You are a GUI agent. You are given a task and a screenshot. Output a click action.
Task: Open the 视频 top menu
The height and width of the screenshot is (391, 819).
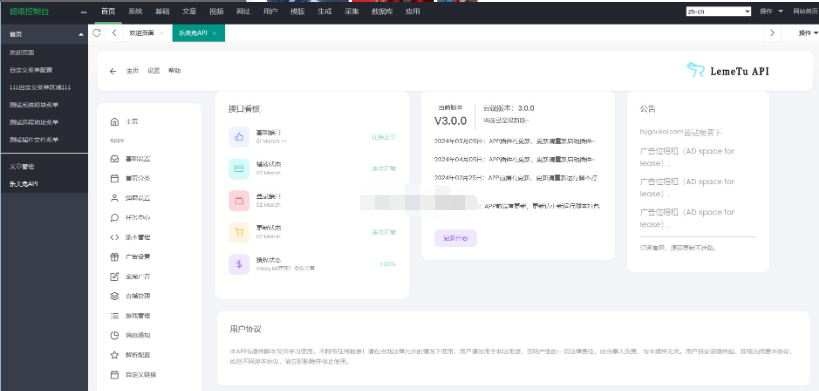pos(216,11)
